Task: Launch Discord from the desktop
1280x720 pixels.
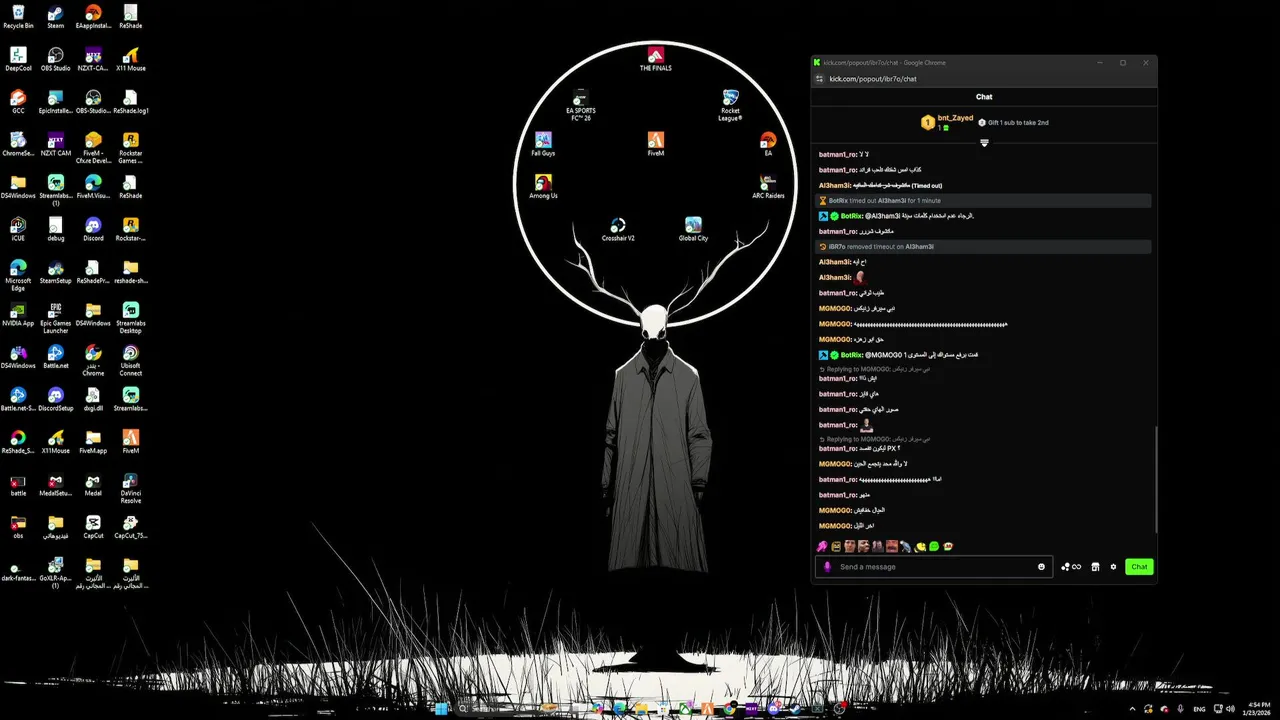Action: click(x=93, y=229)
